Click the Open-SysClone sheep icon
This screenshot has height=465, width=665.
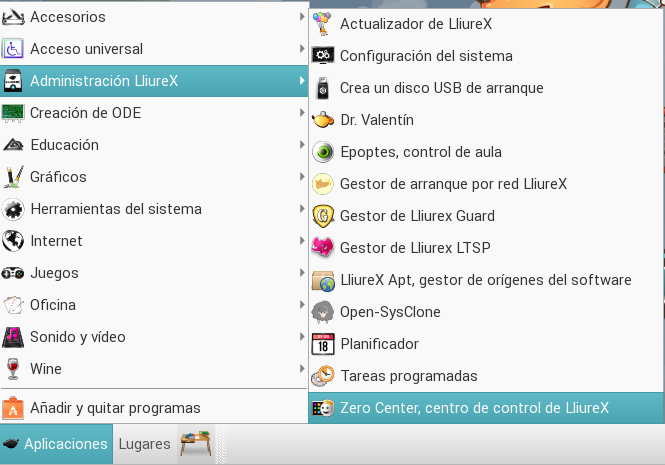pos(323,312)
